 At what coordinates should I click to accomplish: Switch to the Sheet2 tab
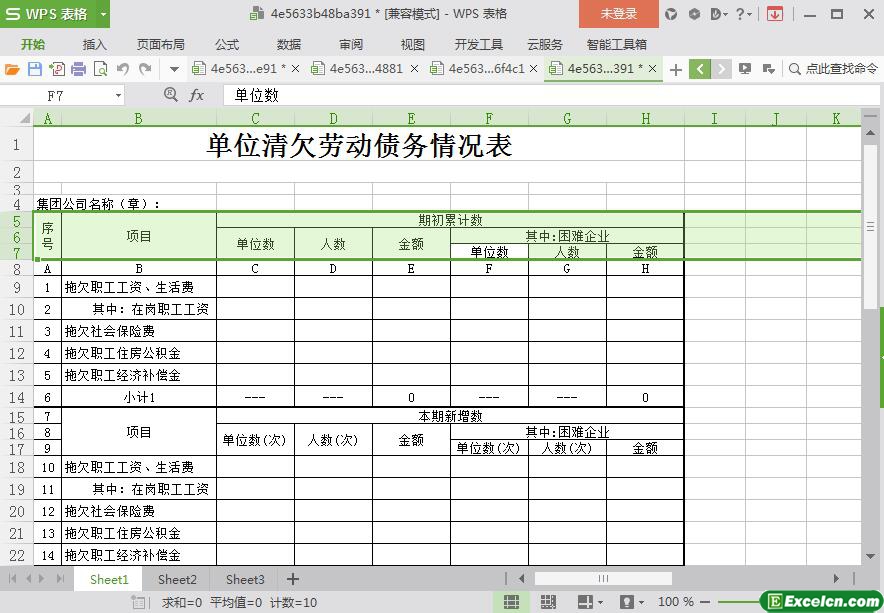(177, 579)
